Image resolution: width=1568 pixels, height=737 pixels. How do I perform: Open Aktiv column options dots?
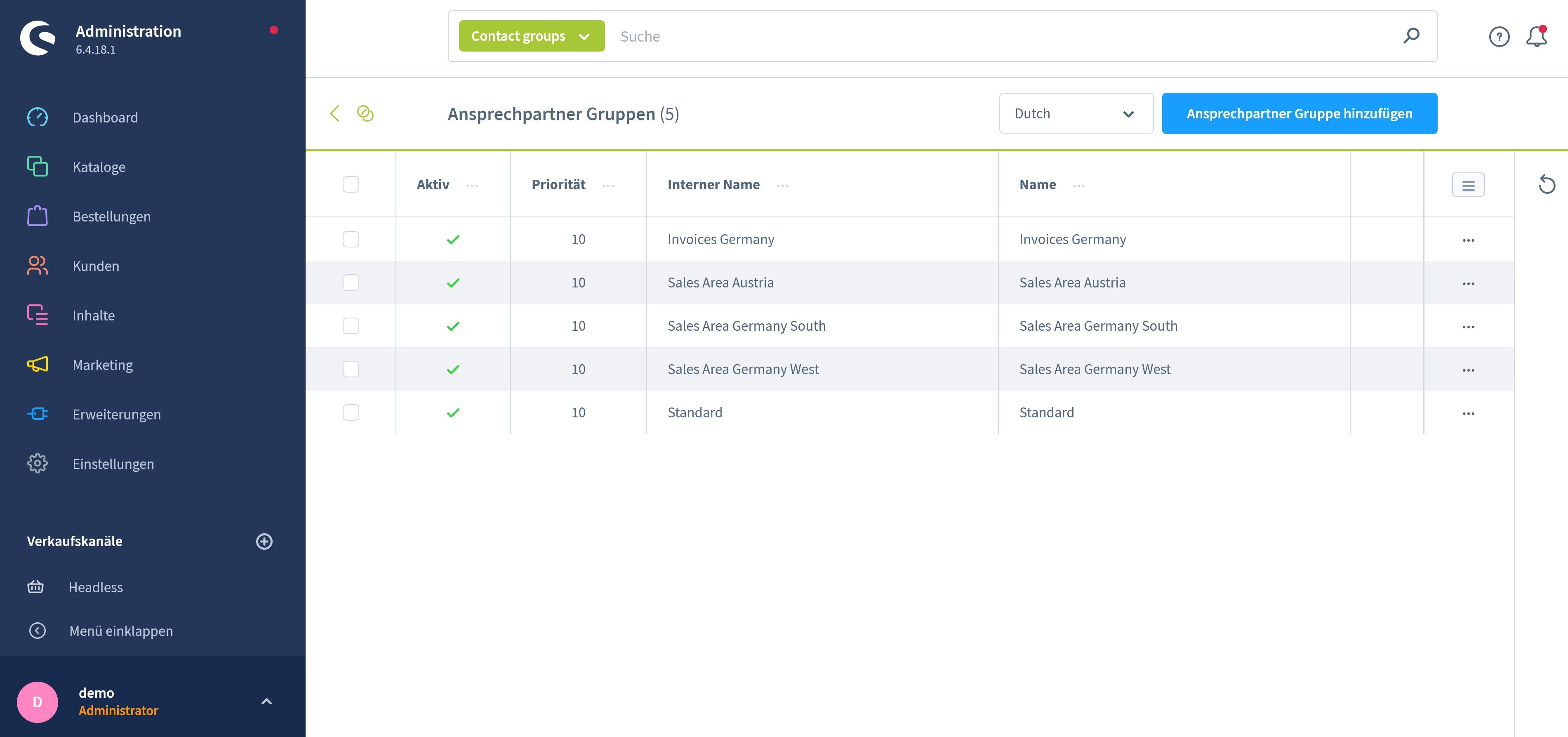coord(472,186)
